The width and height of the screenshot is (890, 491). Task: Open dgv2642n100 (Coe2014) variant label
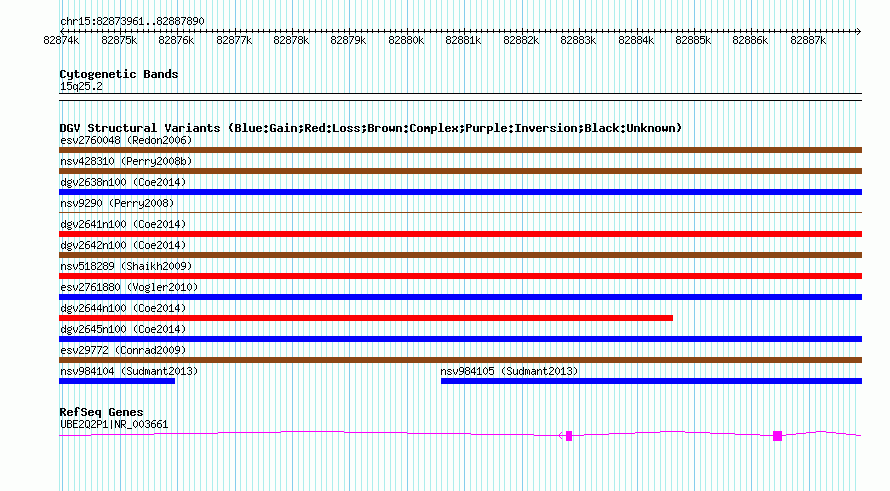point(123,245)
